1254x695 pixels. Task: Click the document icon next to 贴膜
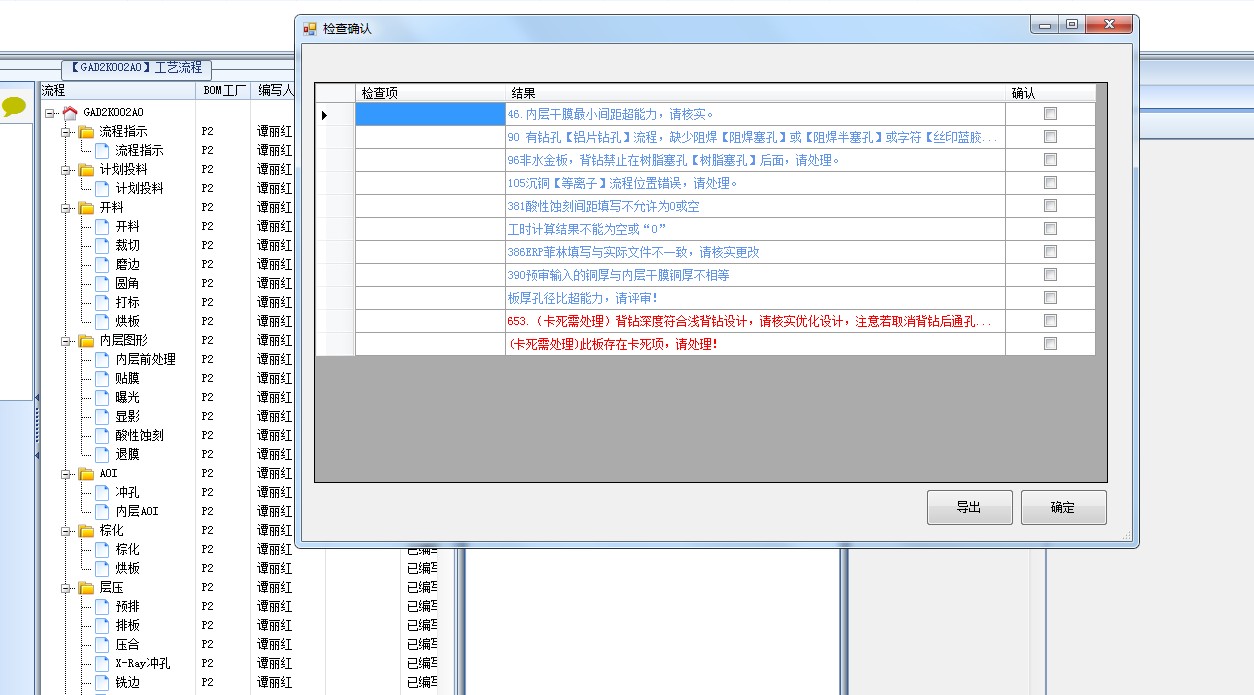coord(102,378)
